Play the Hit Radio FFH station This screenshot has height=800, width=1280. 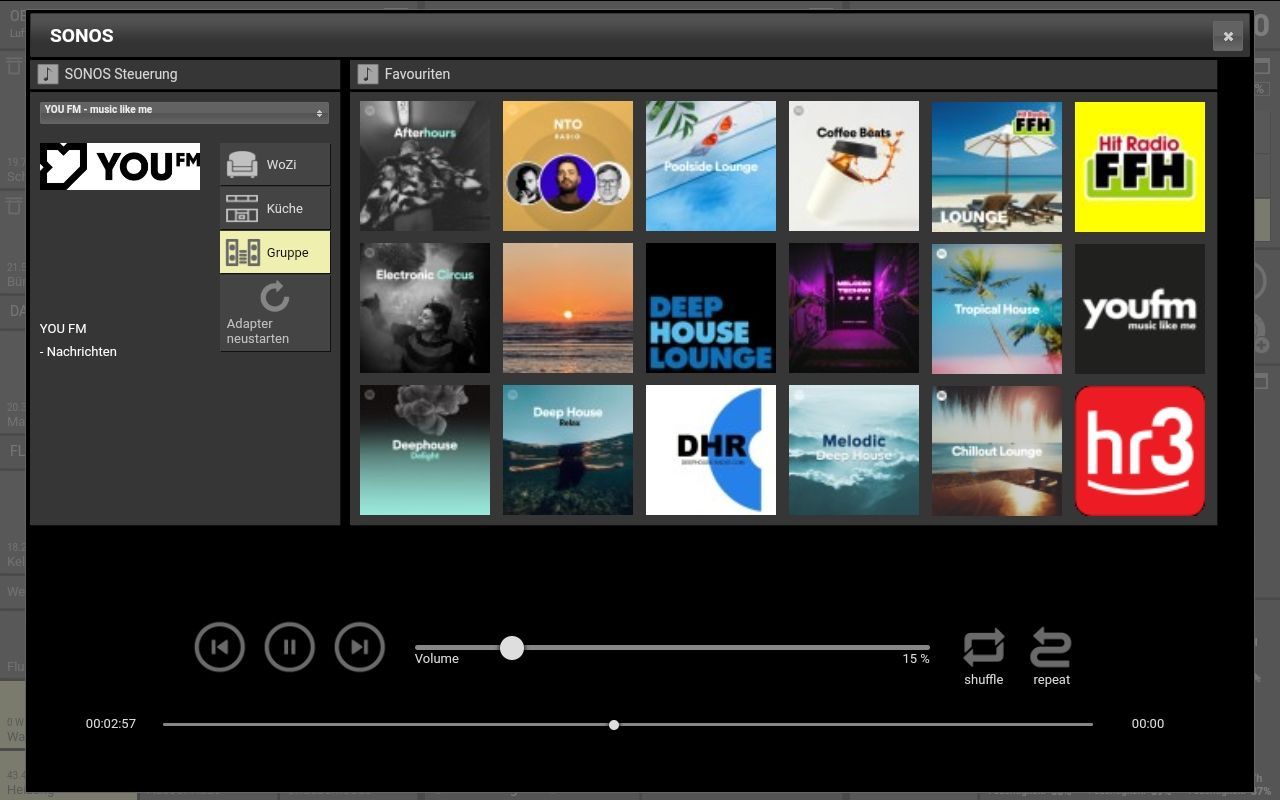[x=1140, y=166]
